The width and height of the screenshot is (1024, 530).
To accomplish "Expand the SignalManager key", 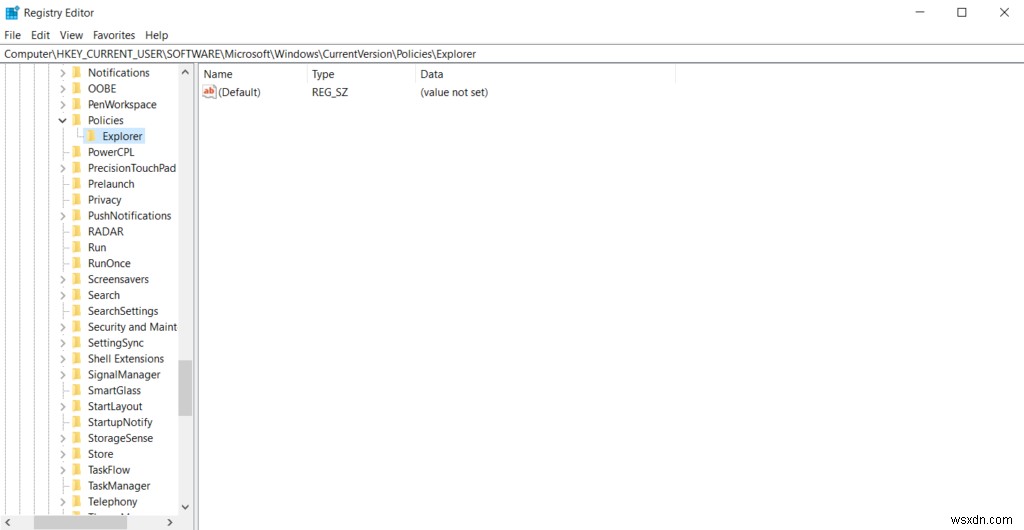I will click(x=63, y=375).
